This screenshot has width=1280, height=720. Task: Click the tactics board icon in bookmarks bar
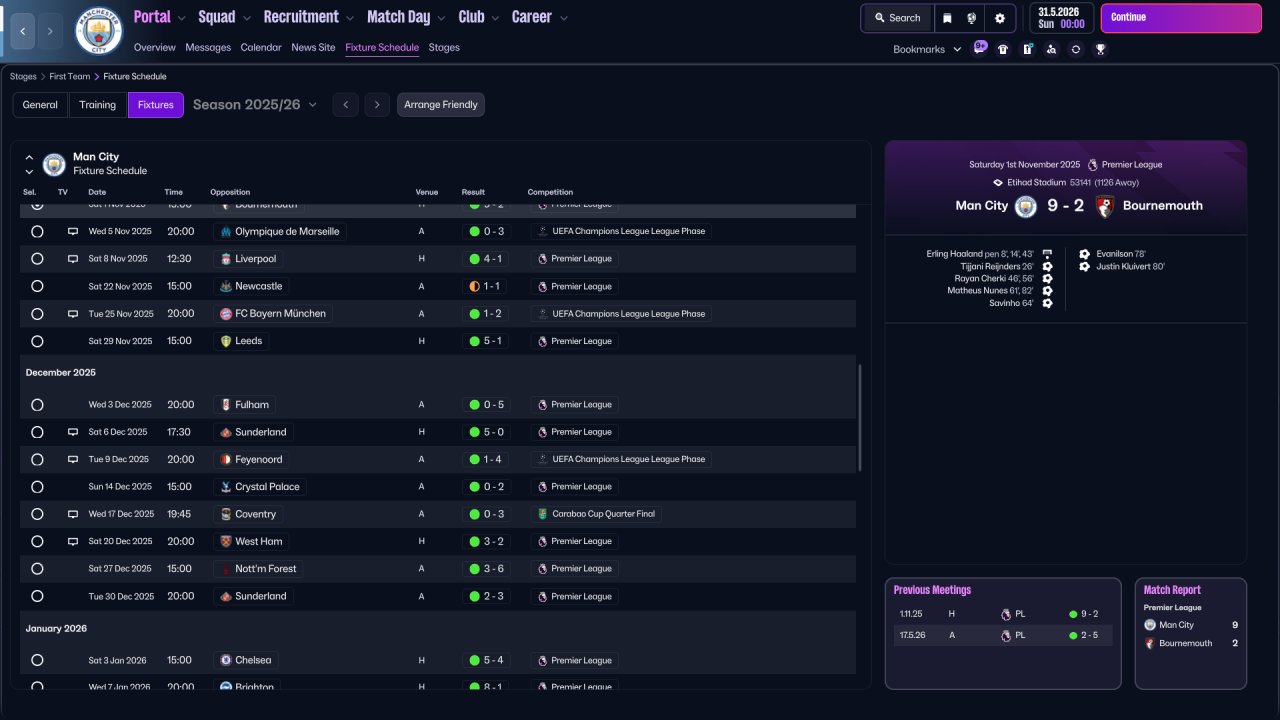tap(1027, 49)
